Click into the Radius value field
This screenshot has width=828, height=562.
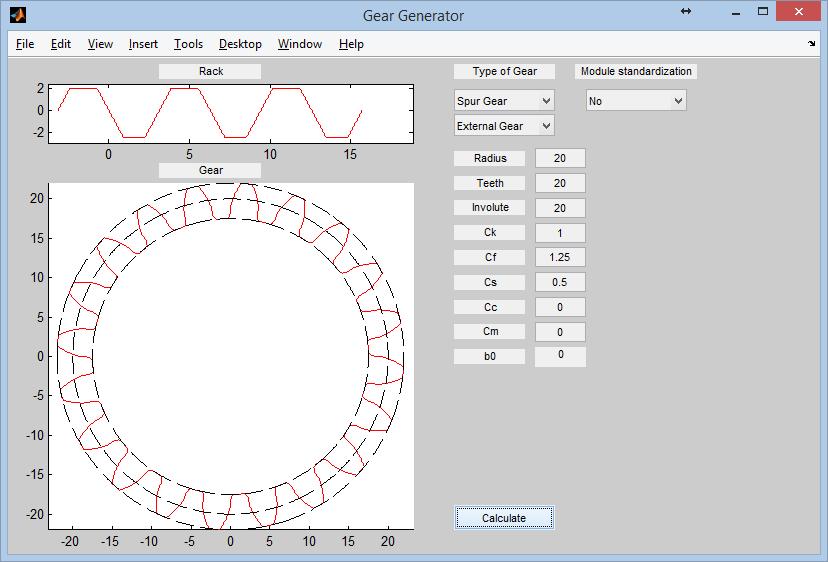pyautogui.click(x=560, y=158)
